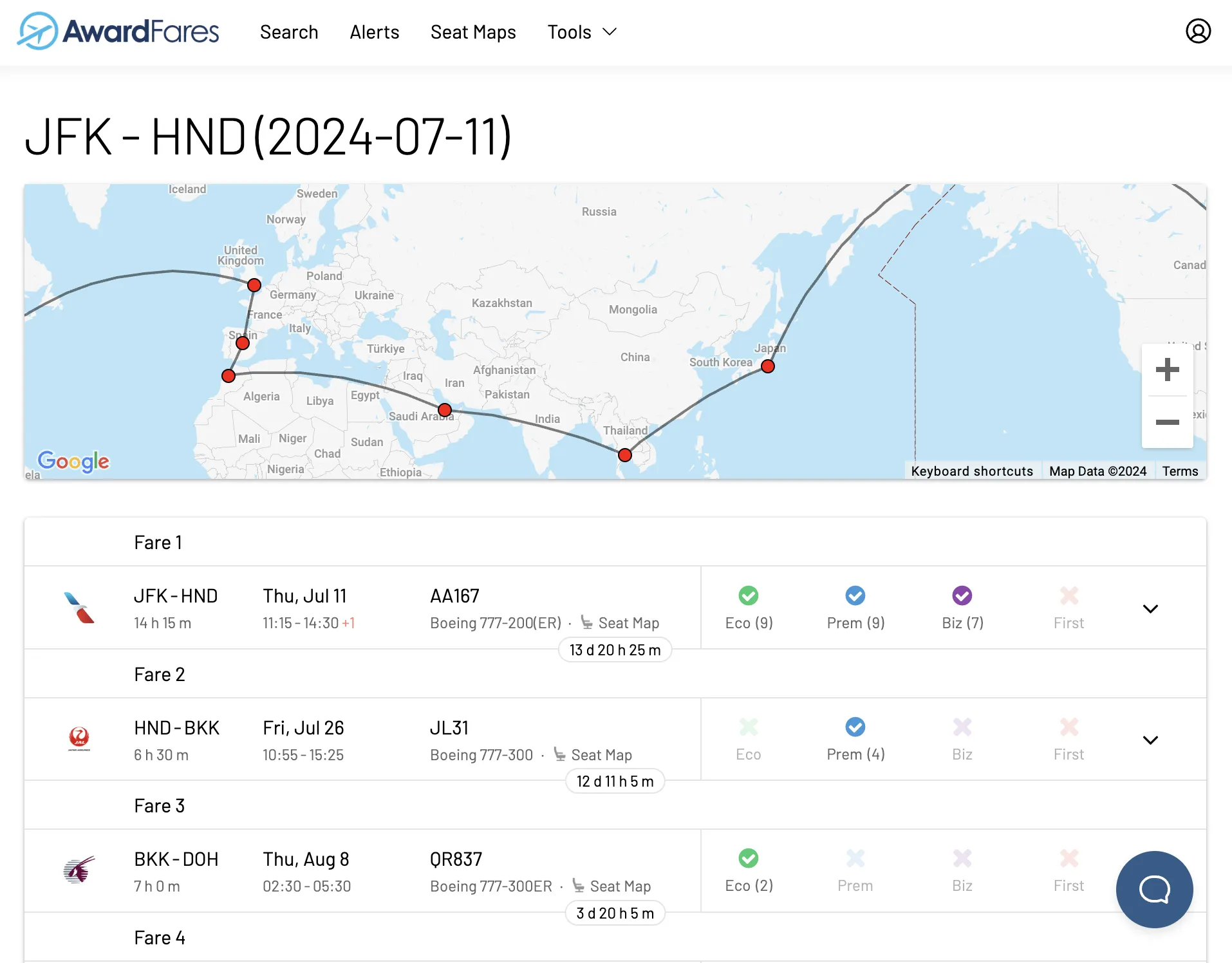Image resolution: width=1232 pixels, height=963 pixels.
Task: Click the 13 d 20 h 25 m layover badge
Action: 615,650
